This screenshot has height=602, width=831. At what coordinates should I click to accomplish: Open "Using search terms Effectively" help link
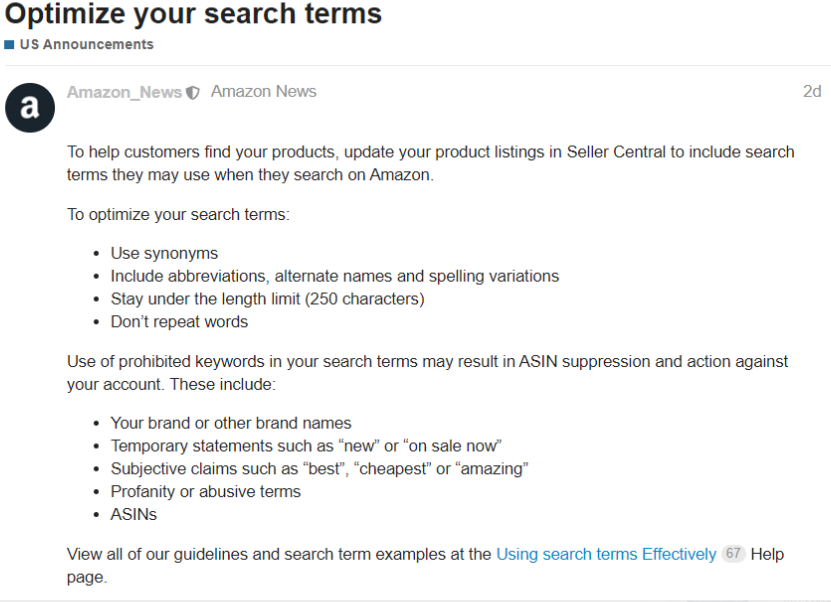coord(606,554)
